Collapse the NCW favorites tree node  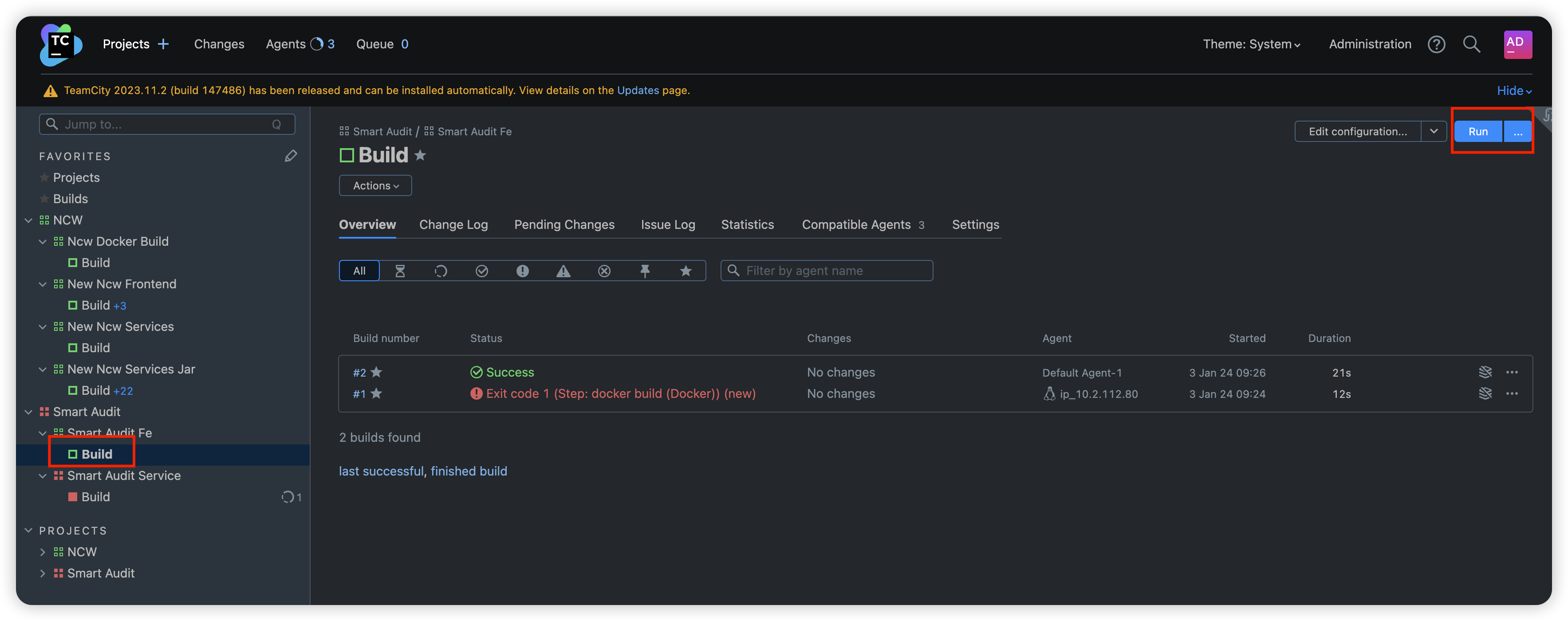coord(28,220)
